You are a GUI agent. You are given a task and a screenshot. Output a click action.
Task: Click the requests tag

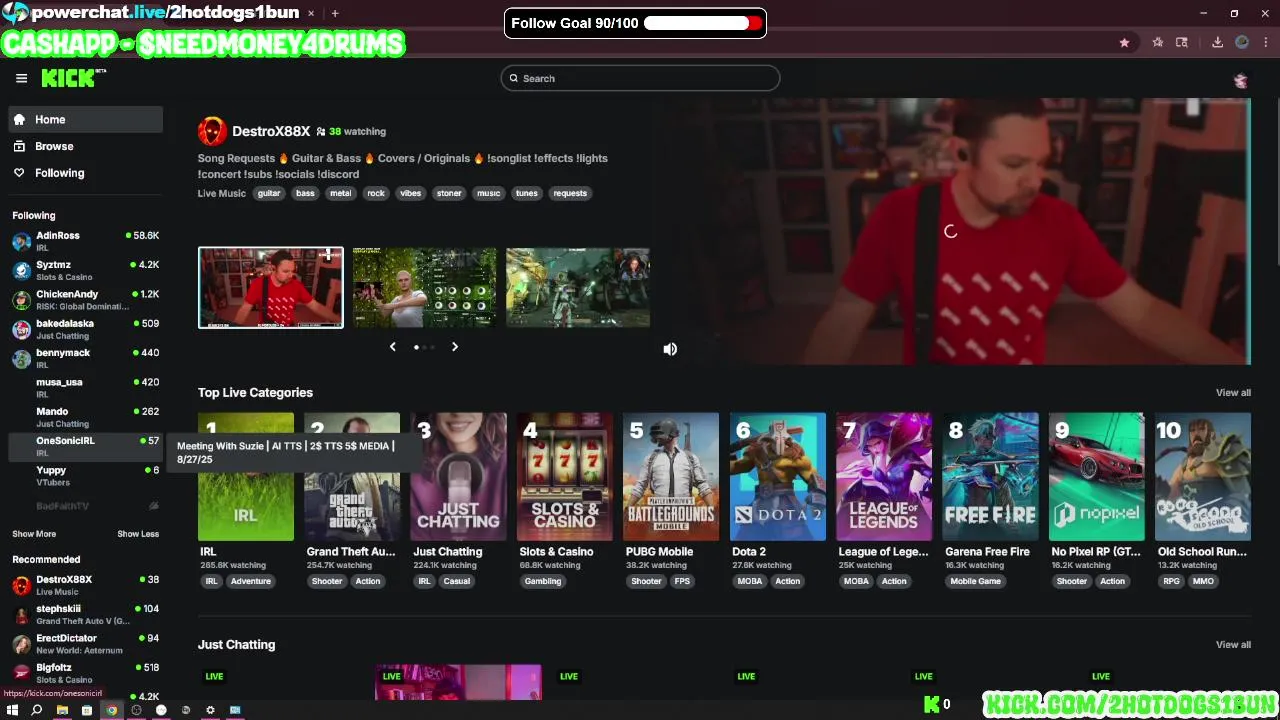click(x=570, y=193)
